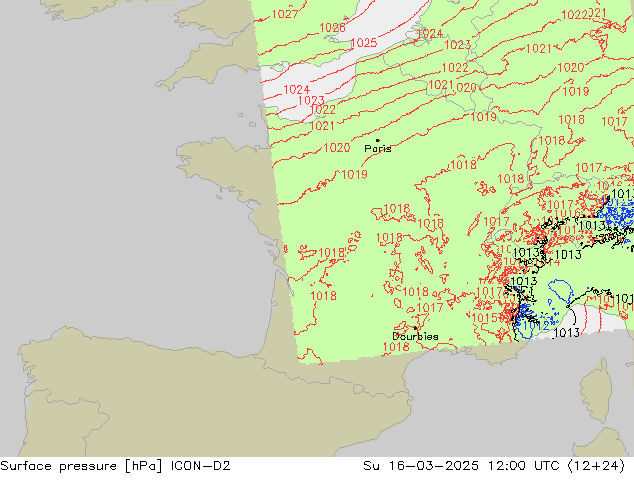Click the 'Surface pressure [hPa] ICON-D2' caption
This screenshot has height=490, width=634.
pyautogui.click(x=115, y=466)
